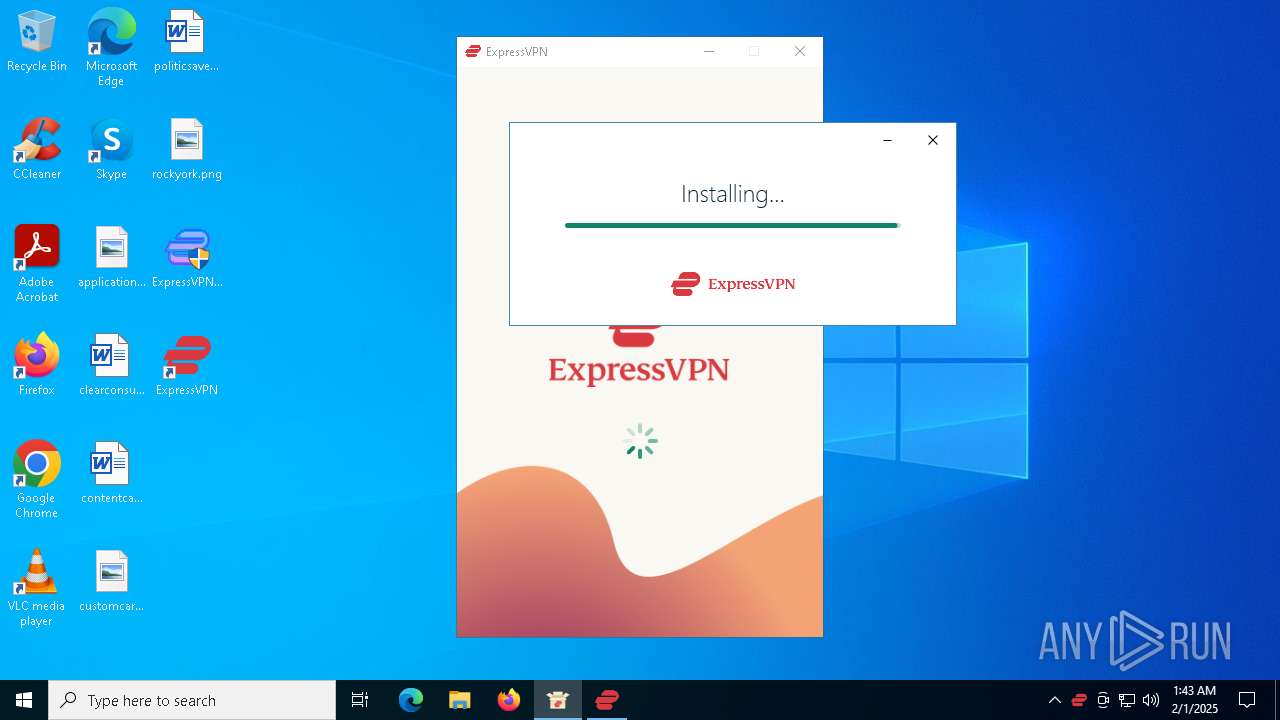Open CCleaner desktop shortcut
The height and width of the screenshot is (720, 1280).
pyautogui.click(x=37, y=149)
